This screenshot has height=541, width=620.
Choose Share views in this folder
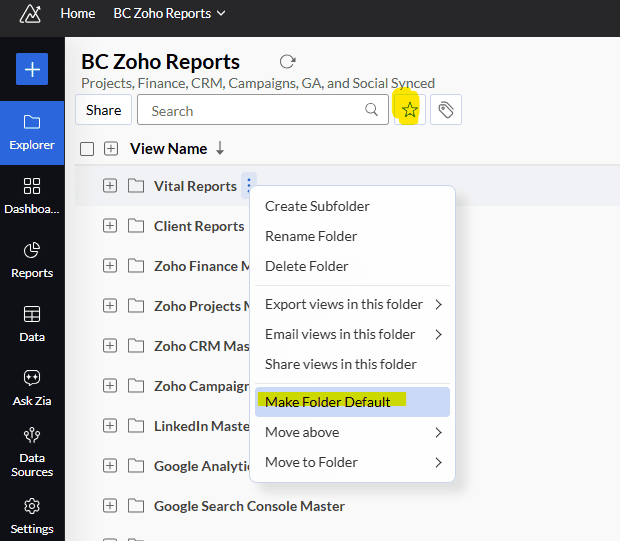click(352, 364)
